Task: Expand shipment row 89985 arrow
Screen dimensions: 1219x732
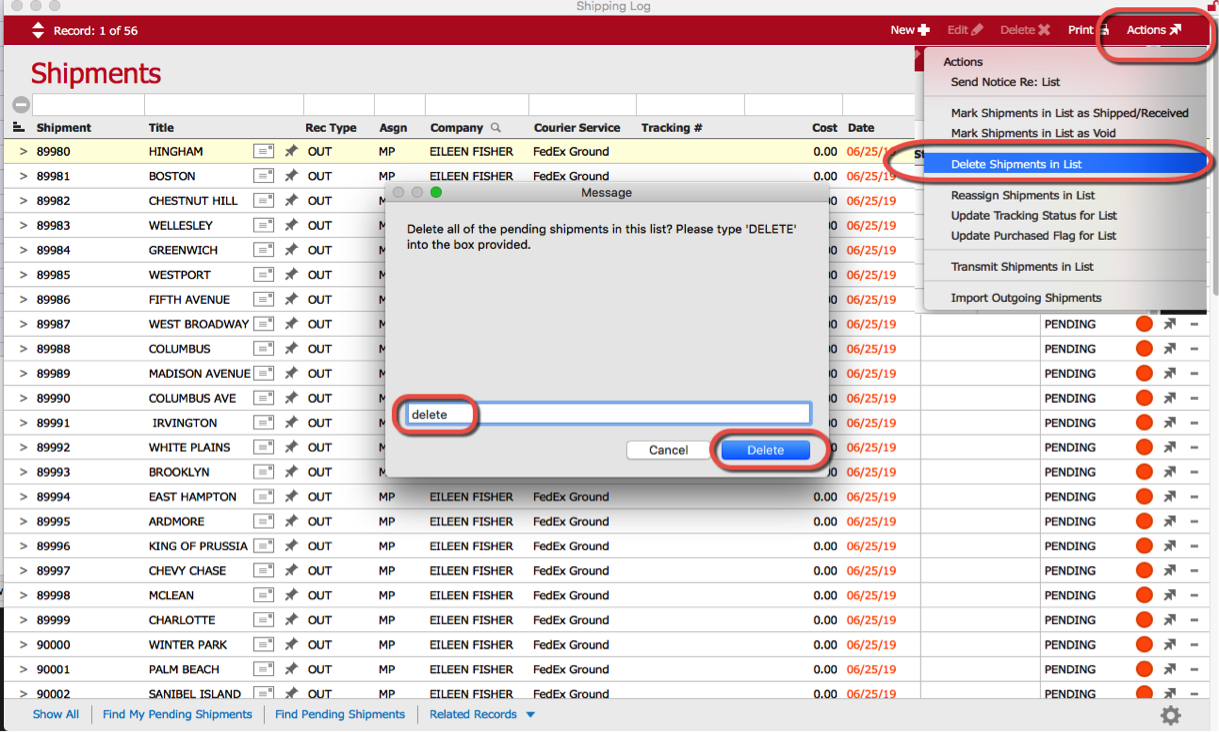Action: click(x=23, y=275)
